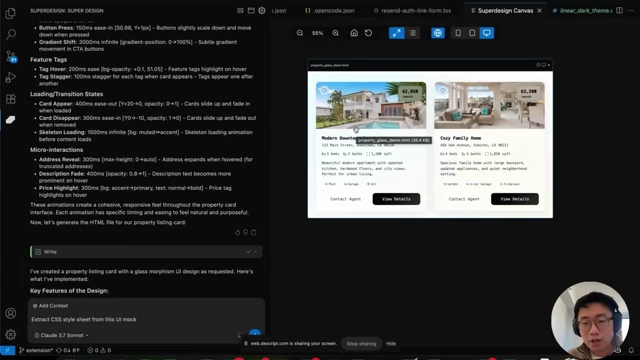The width and height of the screenshot is (640, 360).
Task: Toggle the globe button in canvas toolbar
Action: 438,33
